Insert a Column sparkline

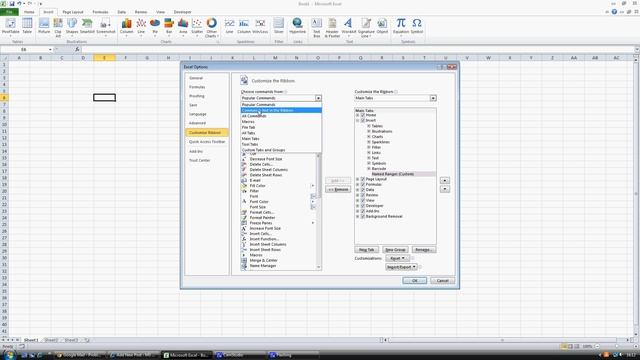point(244,27)
